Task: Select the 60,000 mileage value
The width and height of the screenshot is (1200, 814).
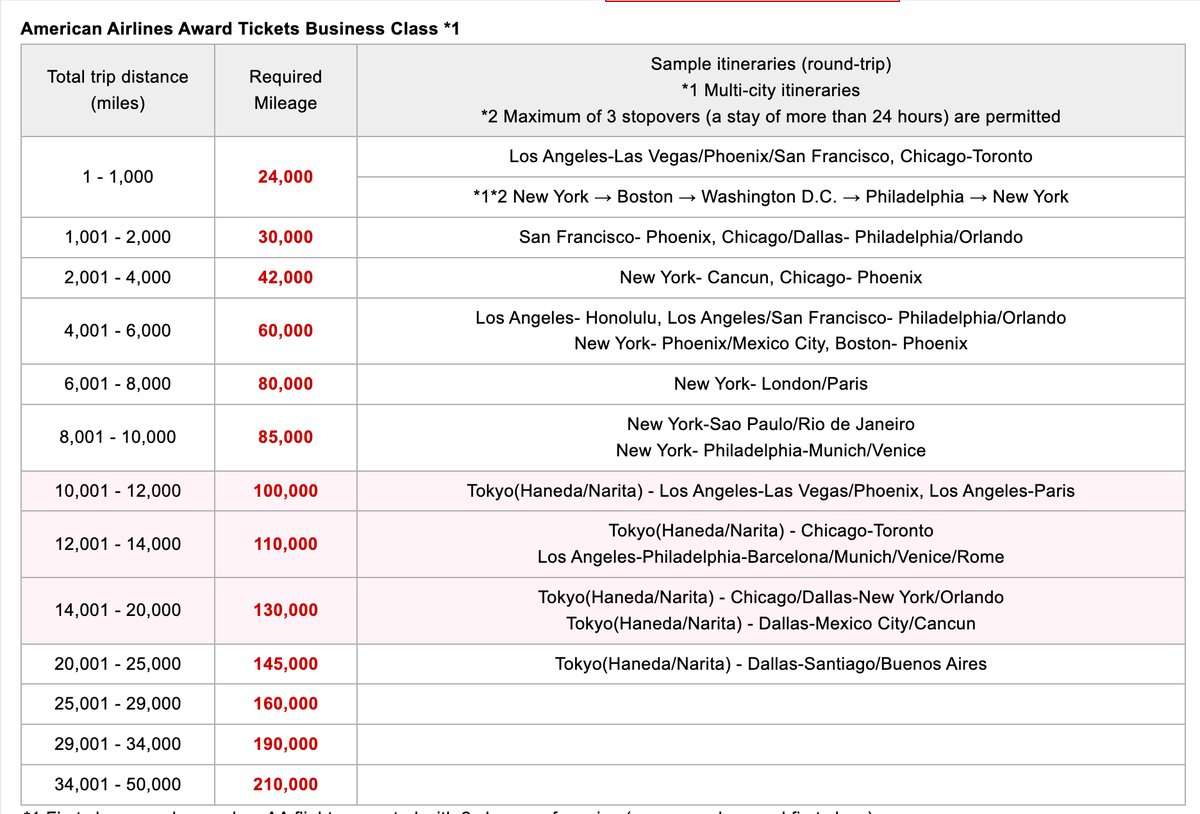Action: (285, 331)
